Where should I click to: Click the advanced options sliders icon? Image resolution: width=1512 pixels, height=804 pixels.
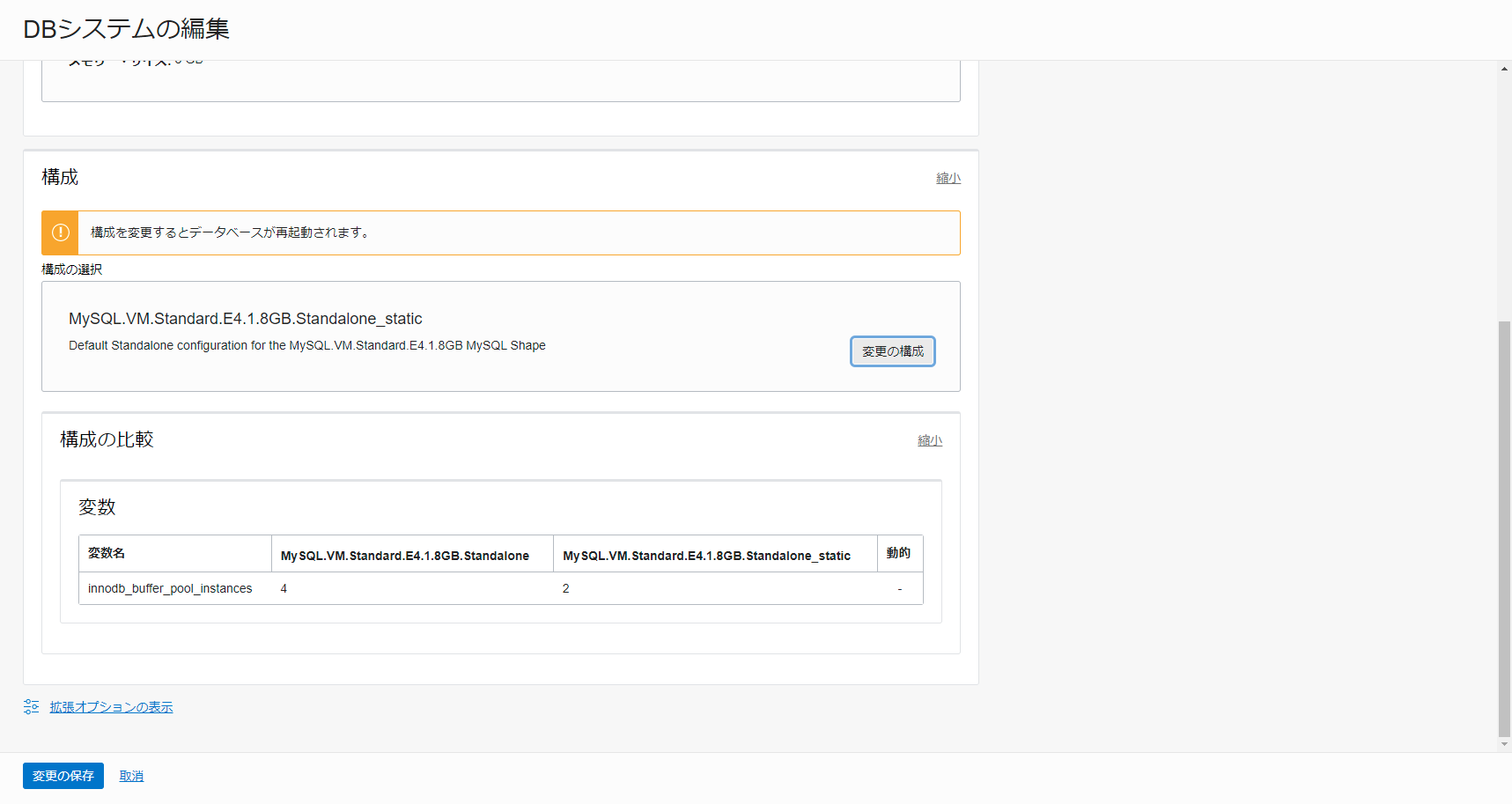point(32,706)
